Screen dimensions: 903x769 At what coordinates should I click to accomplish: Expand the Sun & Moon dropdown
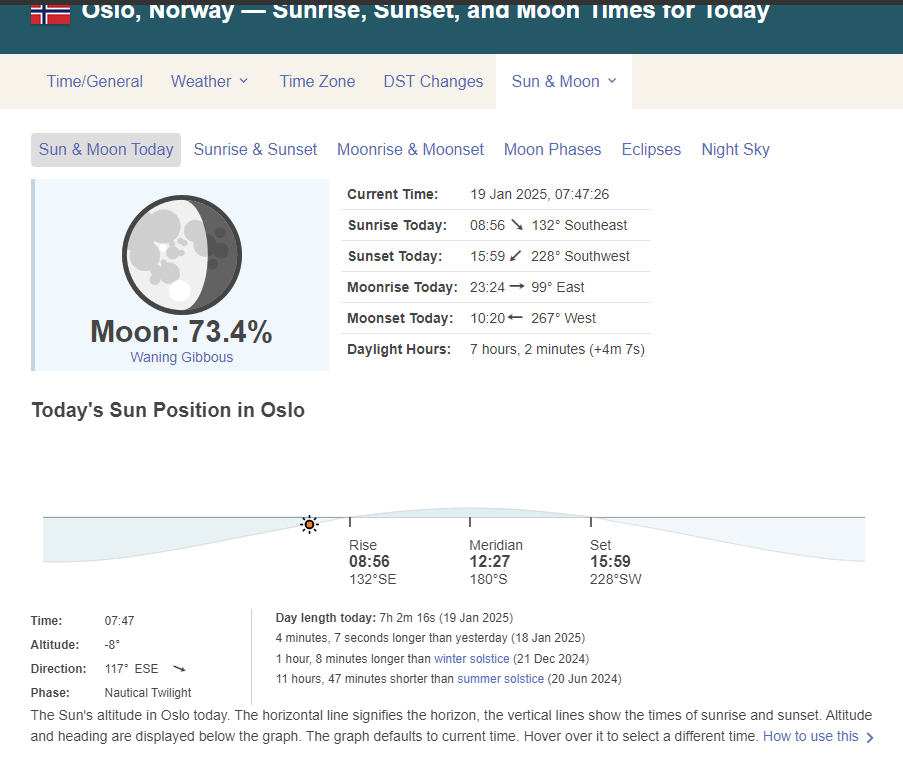click(564, 82)
